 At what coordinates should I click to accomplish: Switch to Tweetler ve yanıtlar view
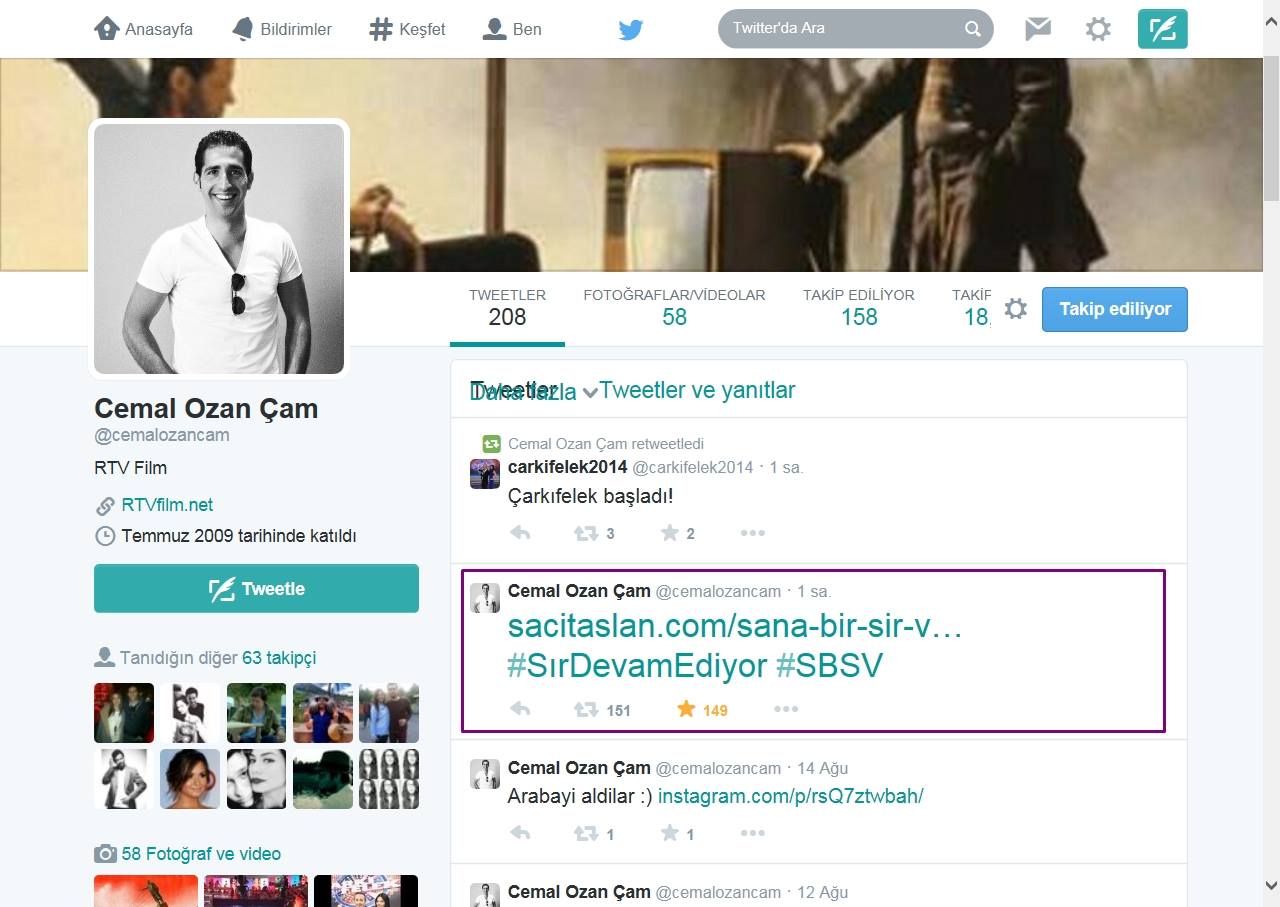697,390
